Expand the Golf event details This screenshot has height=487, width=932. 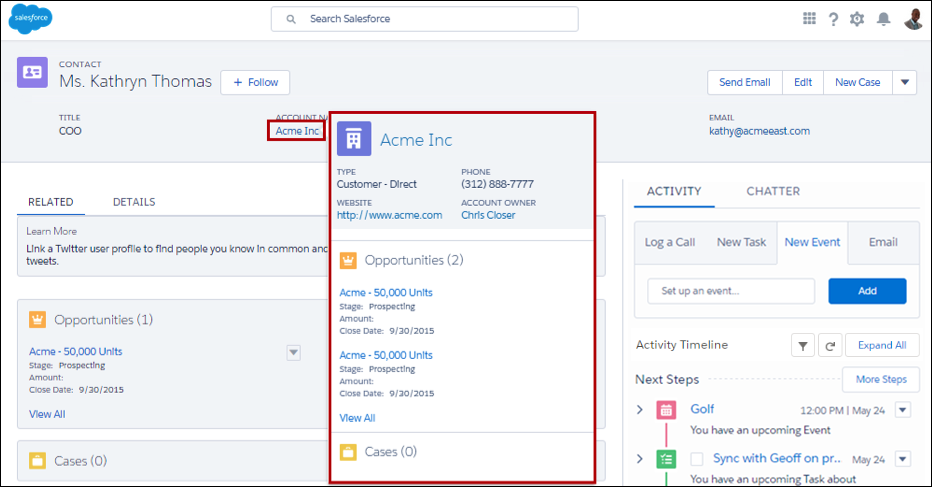pyautogui.click(x=640, y=410)
